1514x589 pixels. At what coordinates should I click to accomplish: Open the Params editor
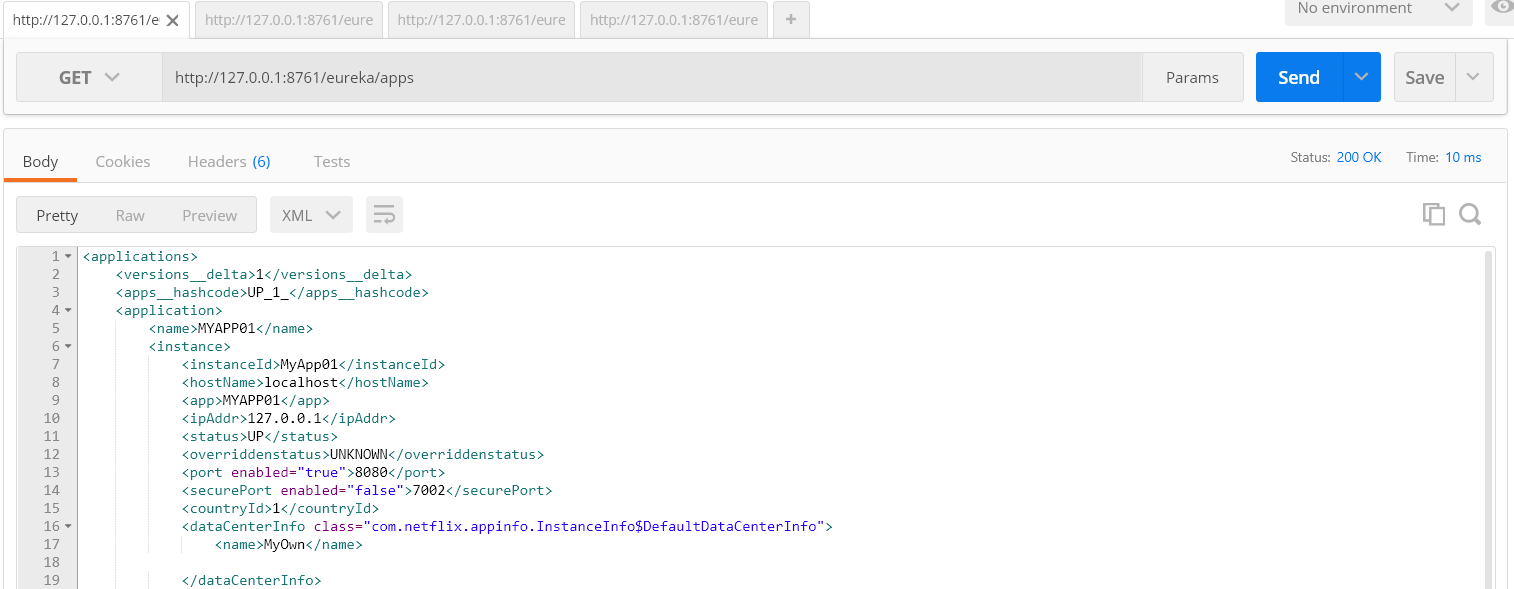tap(1192, 78)
